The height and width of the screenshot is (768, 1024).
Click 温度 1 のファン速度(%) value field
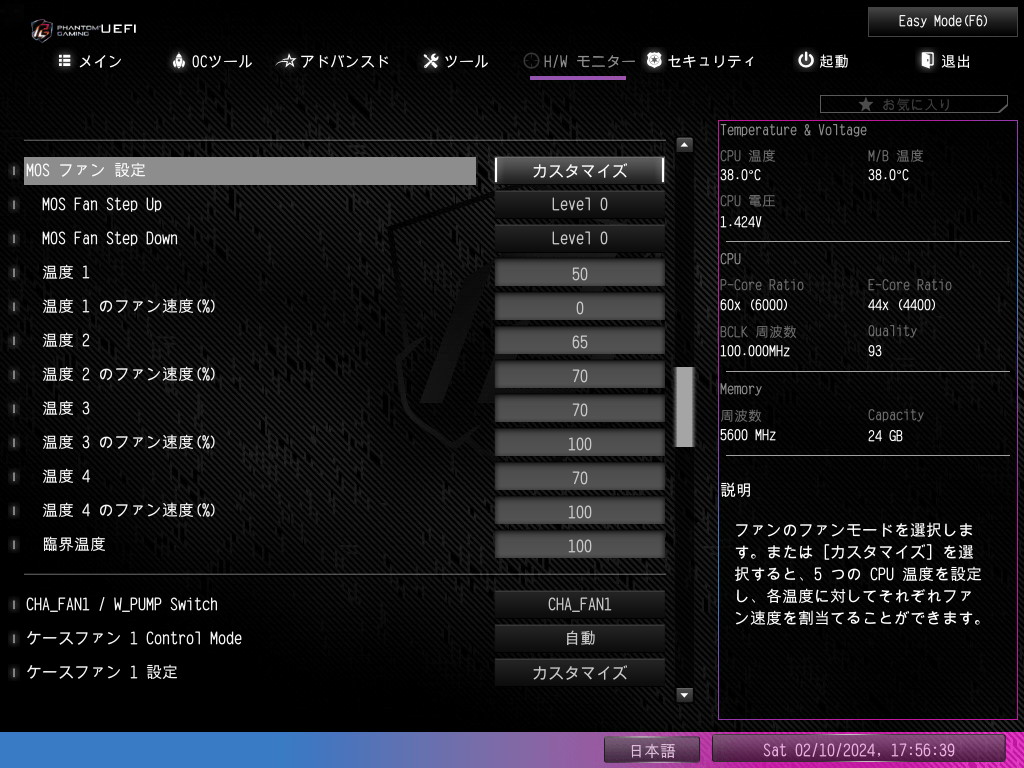579,307
